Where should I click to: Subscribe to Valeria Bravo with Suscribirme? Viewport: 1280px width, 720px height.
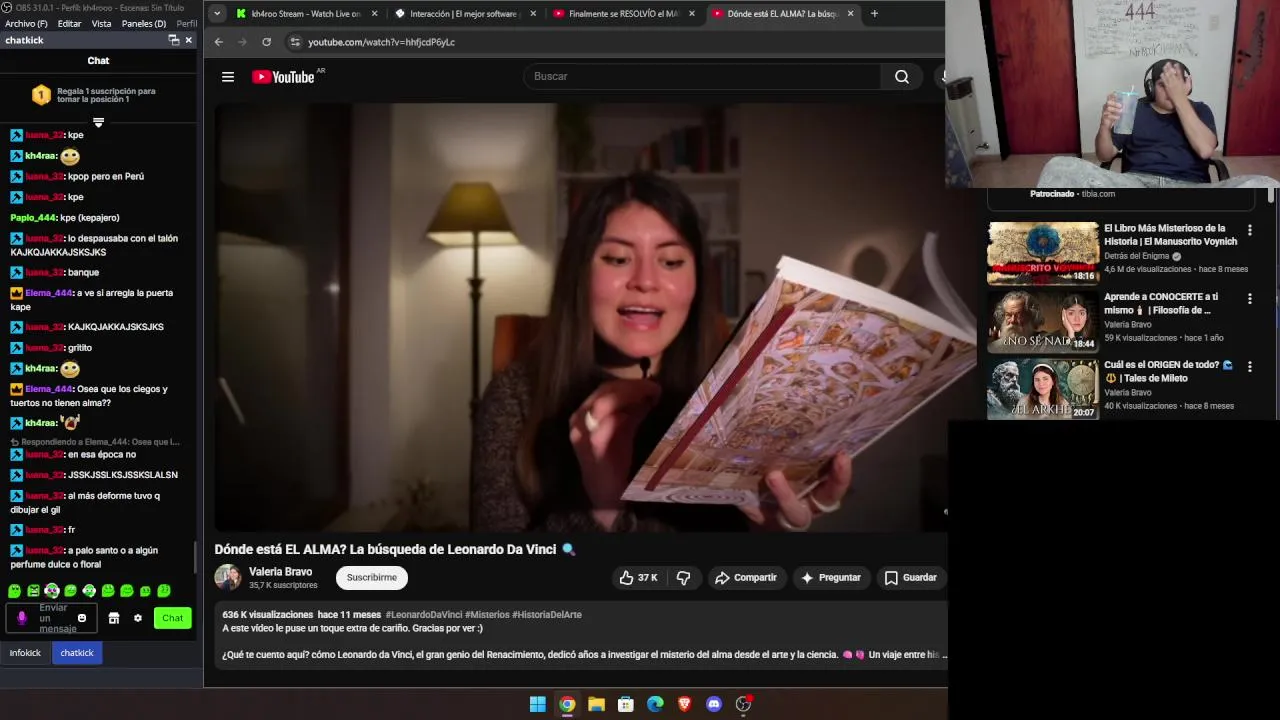[x=372, y=578]
